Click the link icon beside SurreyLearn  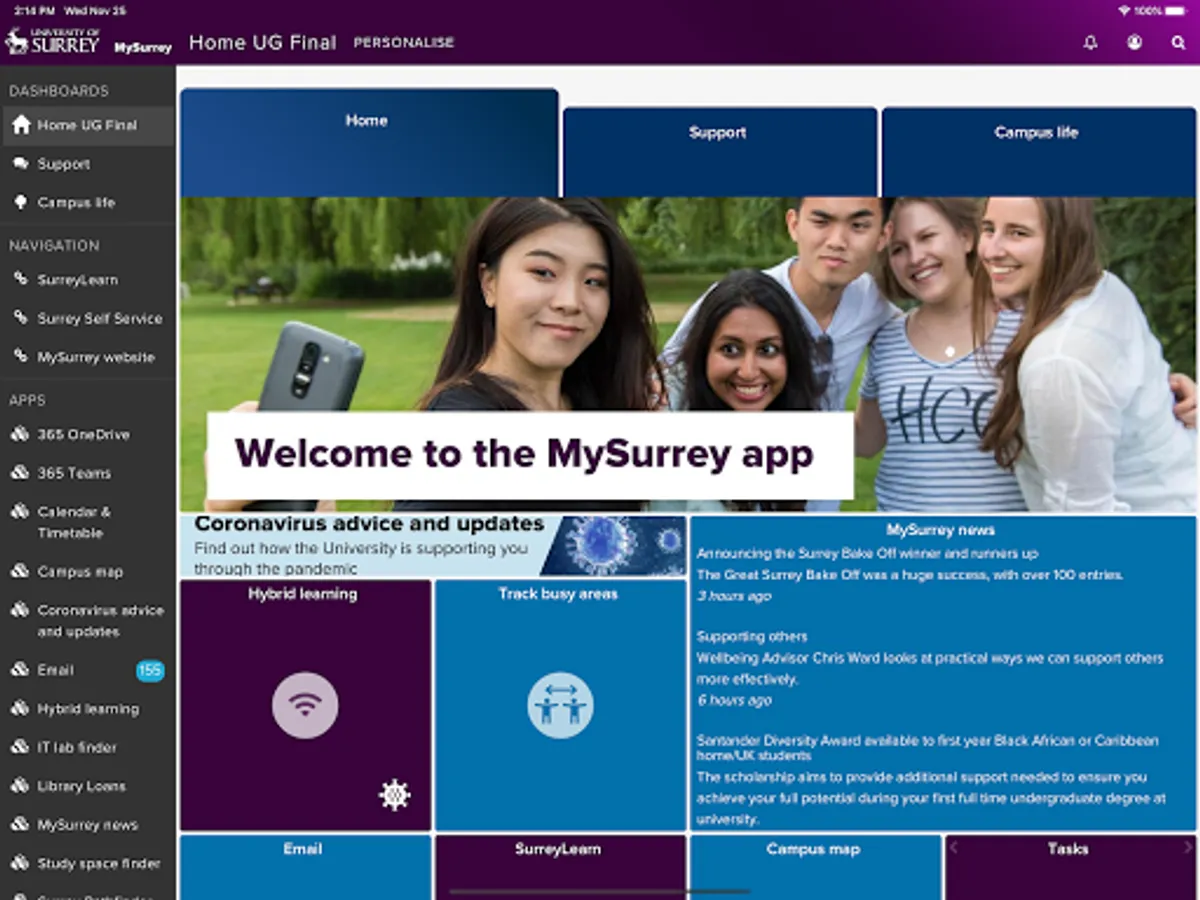[x=21, y=280]
